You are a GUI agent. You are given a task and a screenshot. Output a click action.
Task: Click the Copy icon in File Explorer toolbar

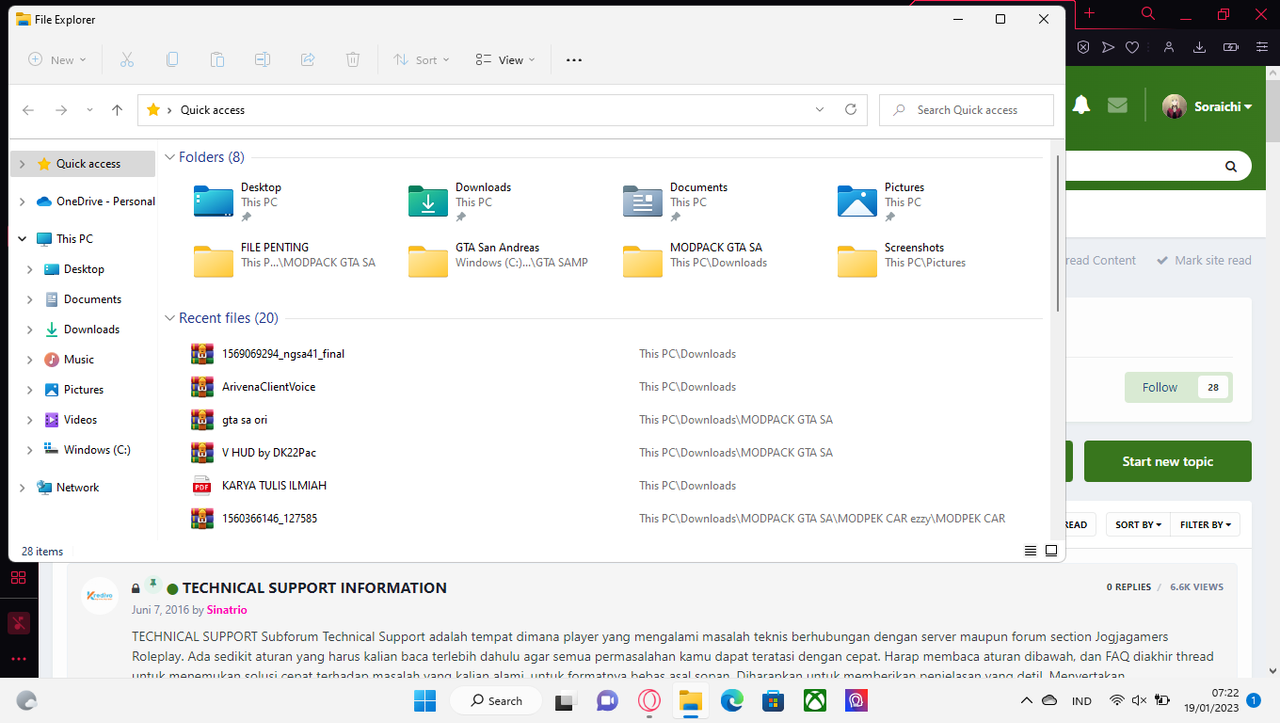[x=172, y=60]
